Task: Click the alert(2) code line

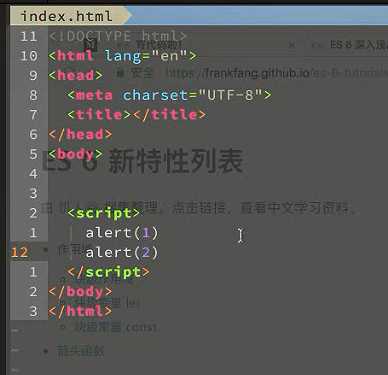Action: point(122,252)
